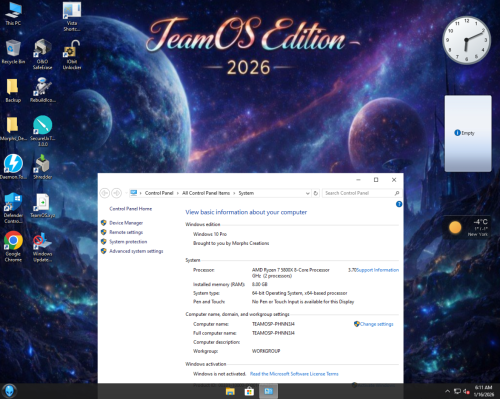Select the TeamOS file shortcut icon
The width and height of the screenshot is (500, 399).
42,206
